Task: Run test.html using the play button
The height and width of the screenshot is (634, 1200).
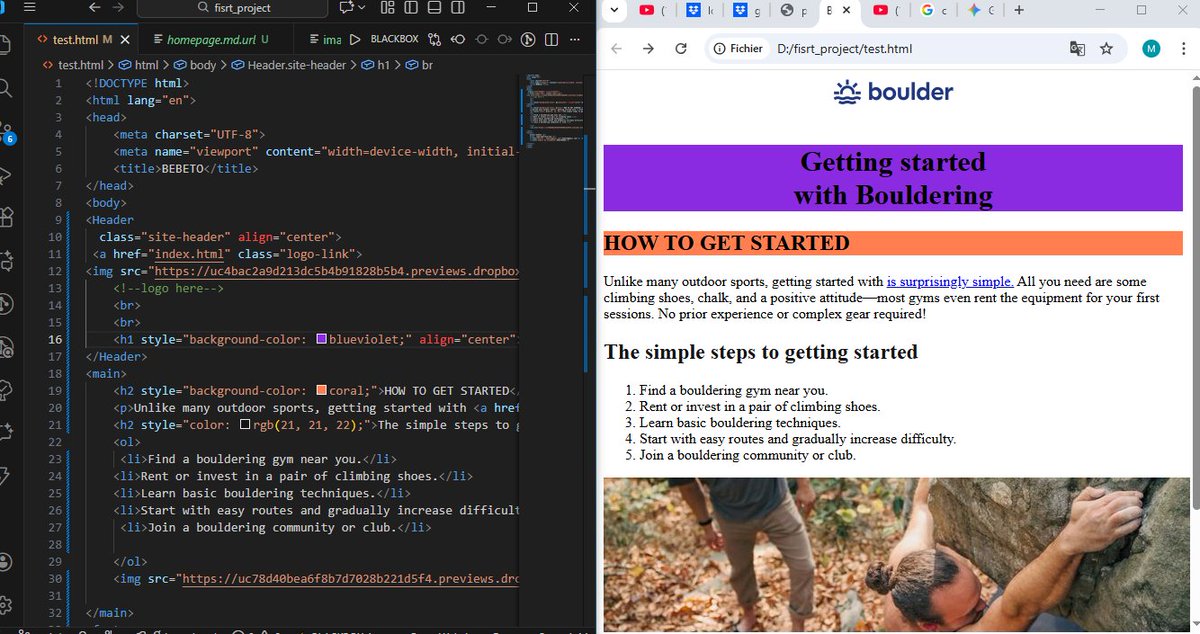Action: tap(355, 39)
